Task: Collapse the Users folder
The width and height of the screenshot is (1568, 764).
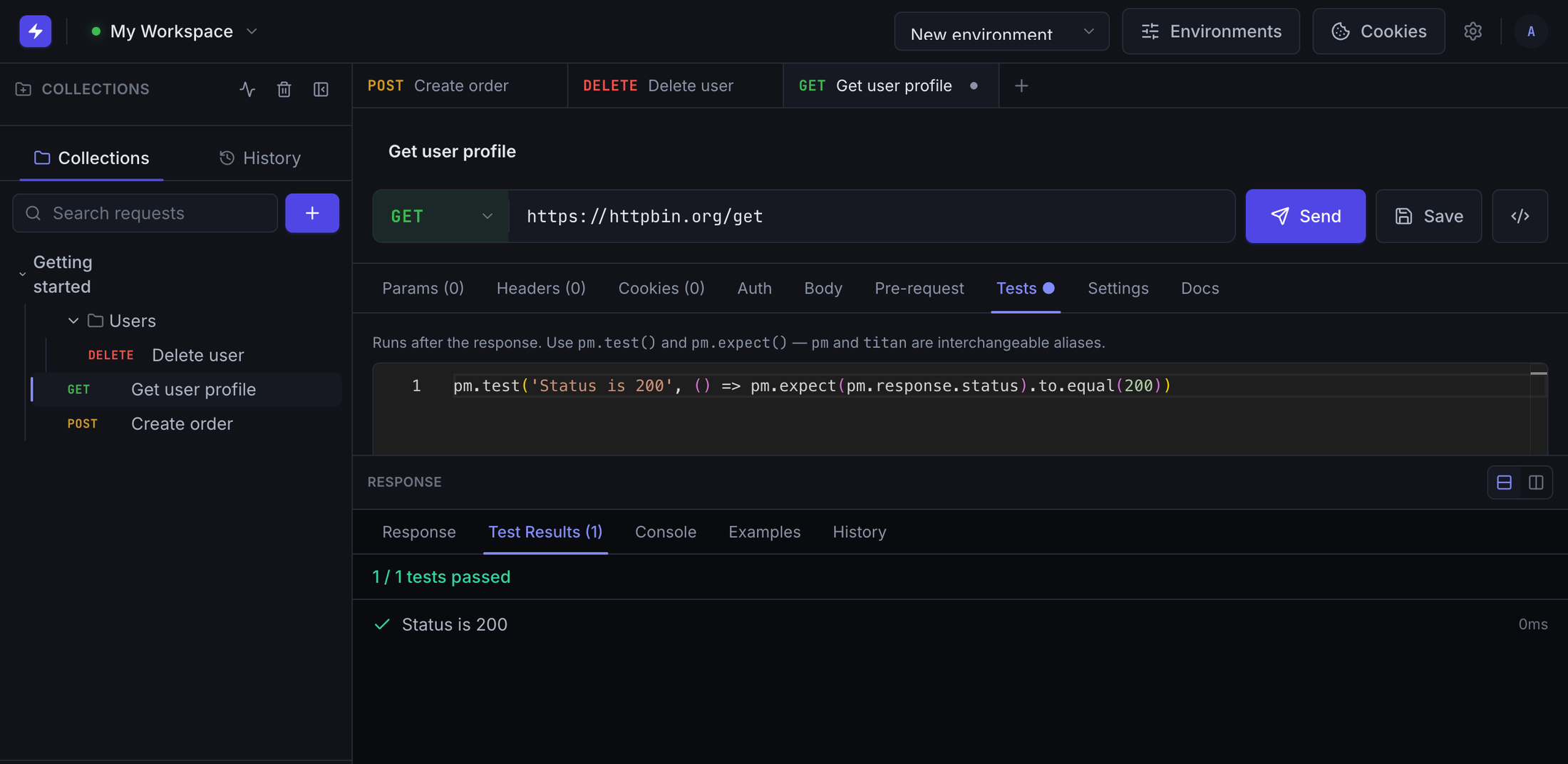Action: pyautogui.click(x=73, y=321)
